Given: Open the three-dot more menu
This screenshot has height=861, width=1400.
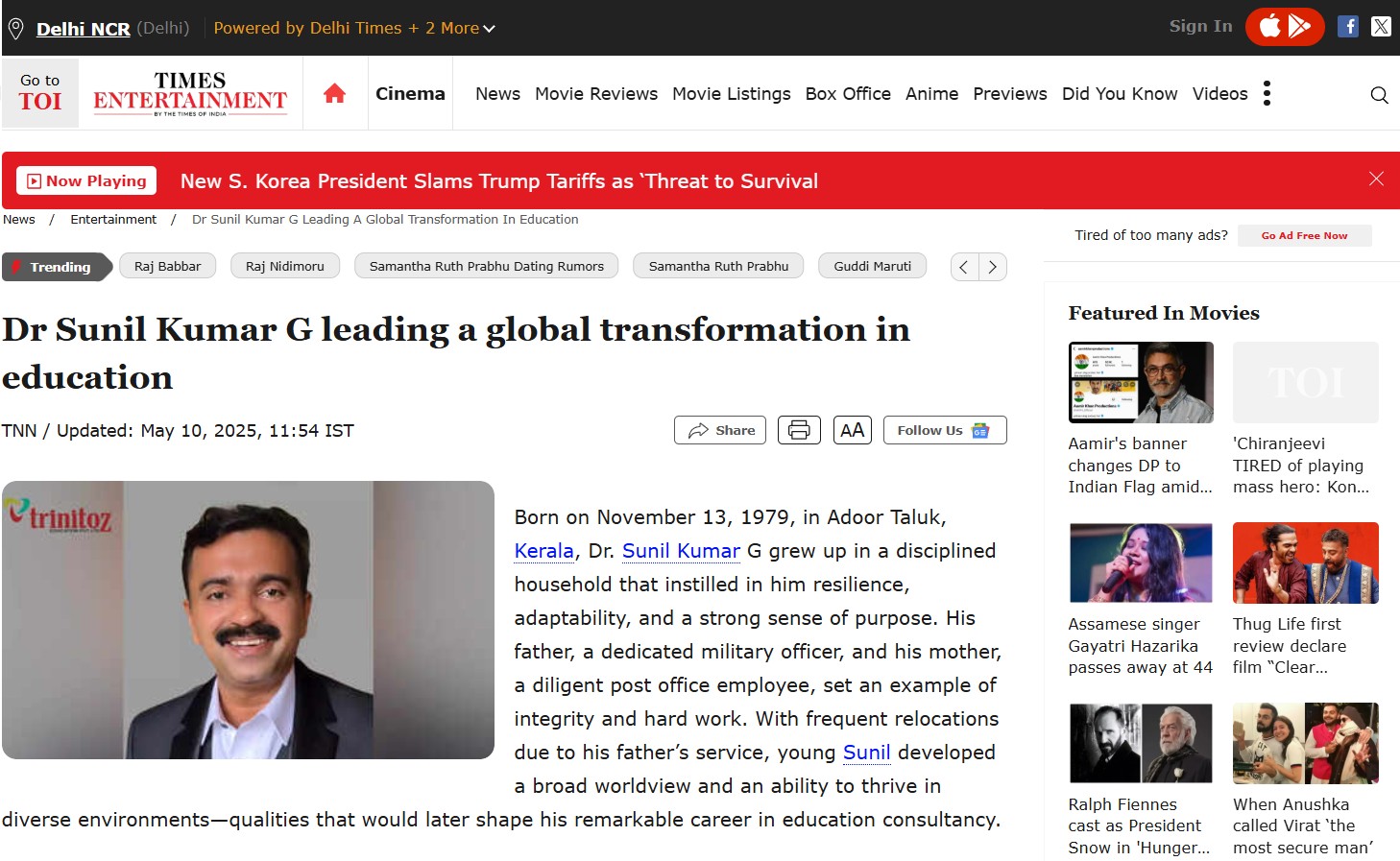Looking at the screenshot, I should click(x=1267, y=93).
